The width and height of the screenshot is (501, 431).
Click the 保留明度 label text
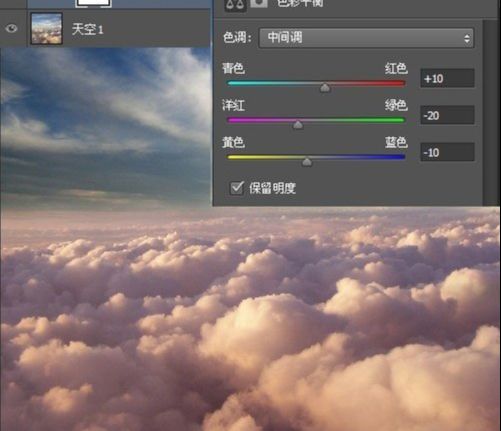pos(273,188)
